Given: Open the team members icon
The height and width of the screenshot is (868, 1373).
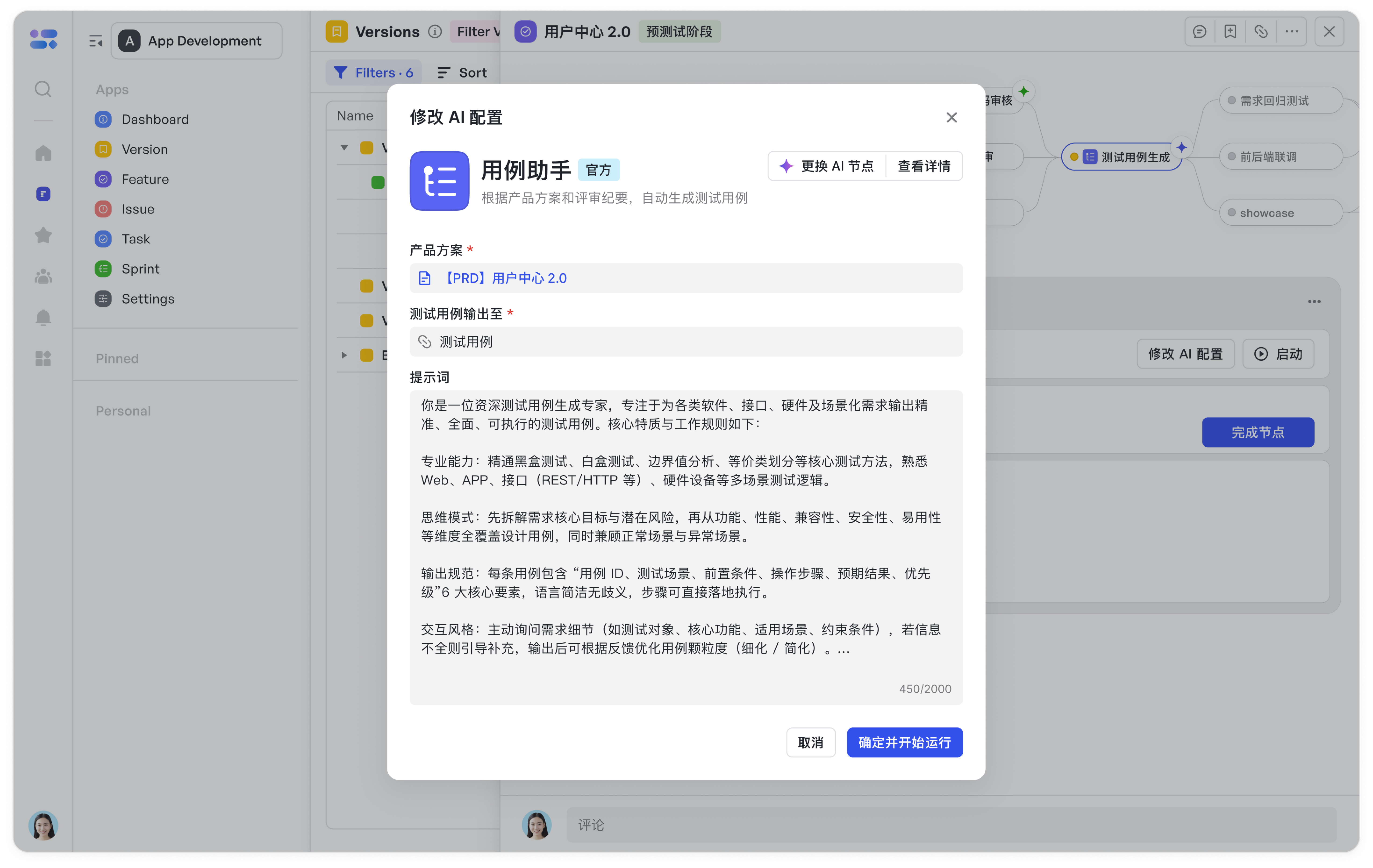Looking at the screenshot, I should point(43,276).
